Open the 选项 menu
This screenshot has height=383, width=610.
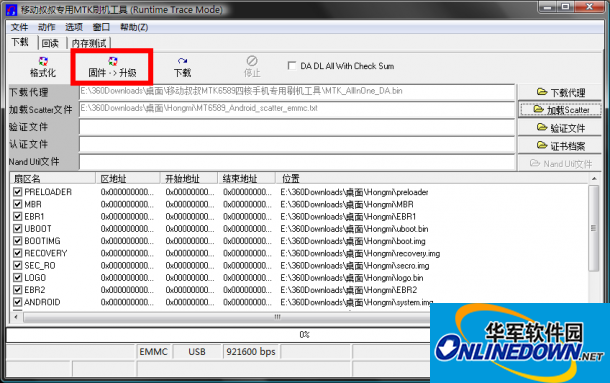74,27
